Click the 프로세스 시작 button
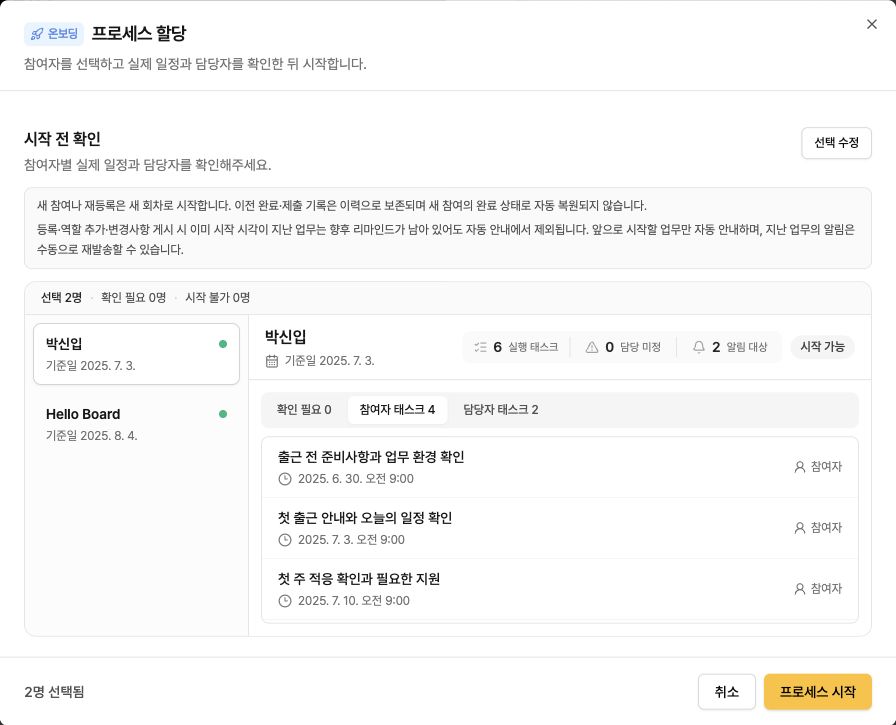896x725 pixels. coord(818,692)
